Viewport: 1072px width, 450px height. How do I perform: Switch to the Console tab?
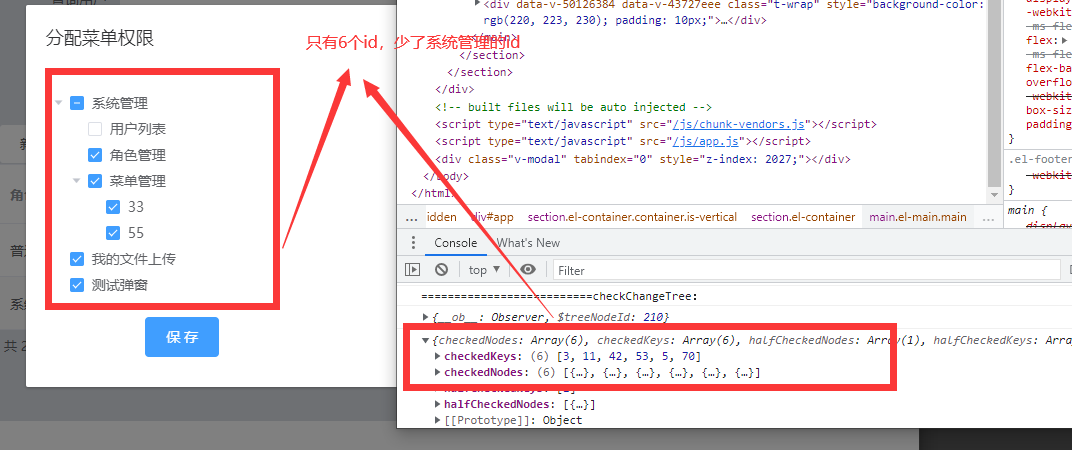point(455,243)
